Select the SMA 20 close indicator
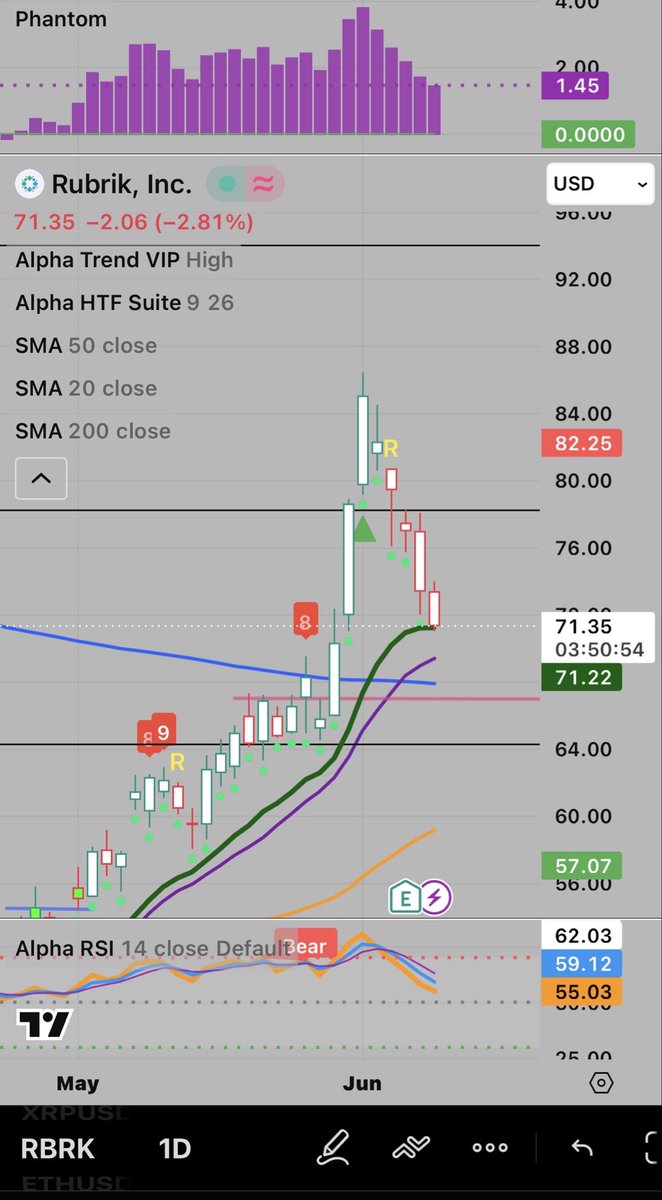This screenshot has width=662, height=1200. (x=86, y=388)
